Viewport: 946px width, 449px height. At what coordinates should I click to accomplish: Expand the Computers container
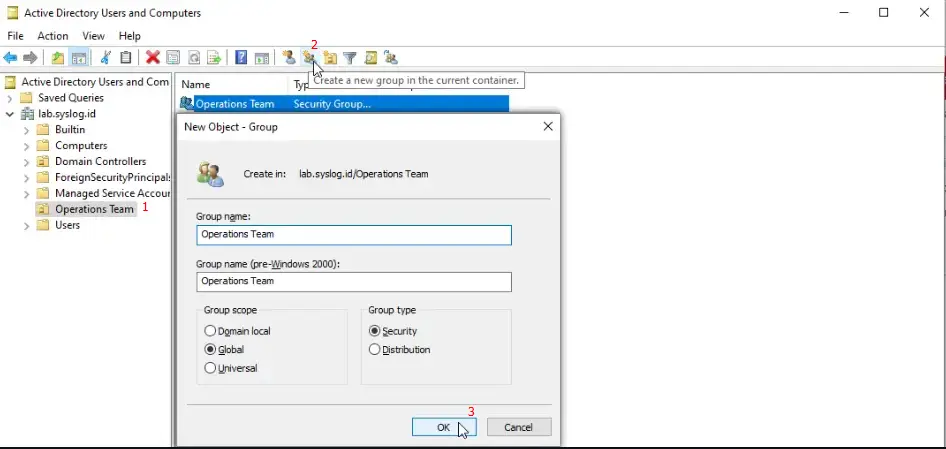[27, 145]
